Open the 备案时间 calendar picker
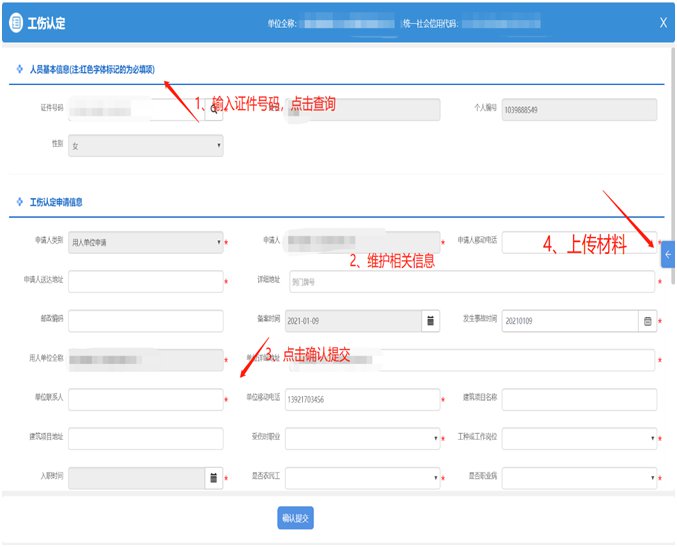Viewport: 677px width, 547px height. pos(430,321)
